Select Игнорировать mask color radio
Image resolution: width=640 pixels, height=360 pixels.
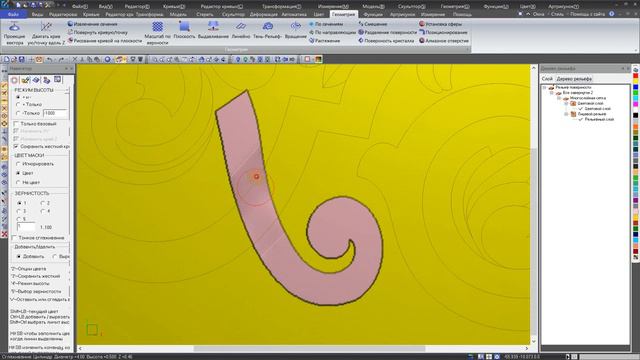[18, 164]
